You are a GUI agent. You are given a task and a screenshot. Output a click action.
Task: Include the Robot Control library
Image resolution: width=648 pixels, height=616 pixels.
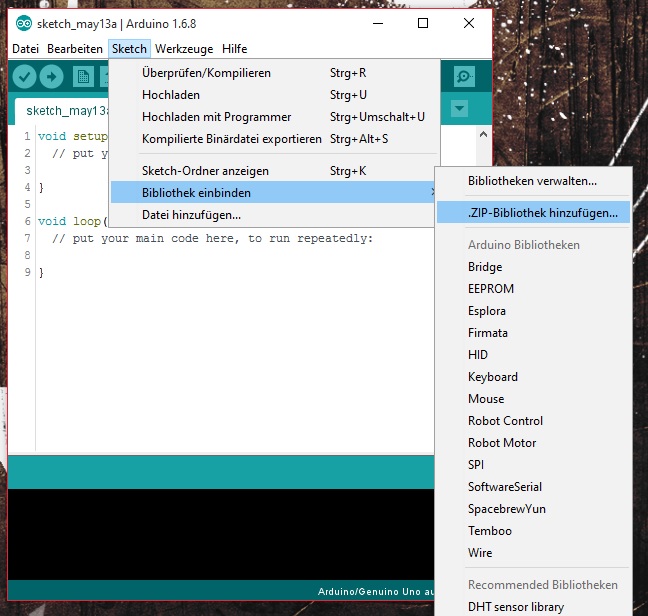click(533, 421)
